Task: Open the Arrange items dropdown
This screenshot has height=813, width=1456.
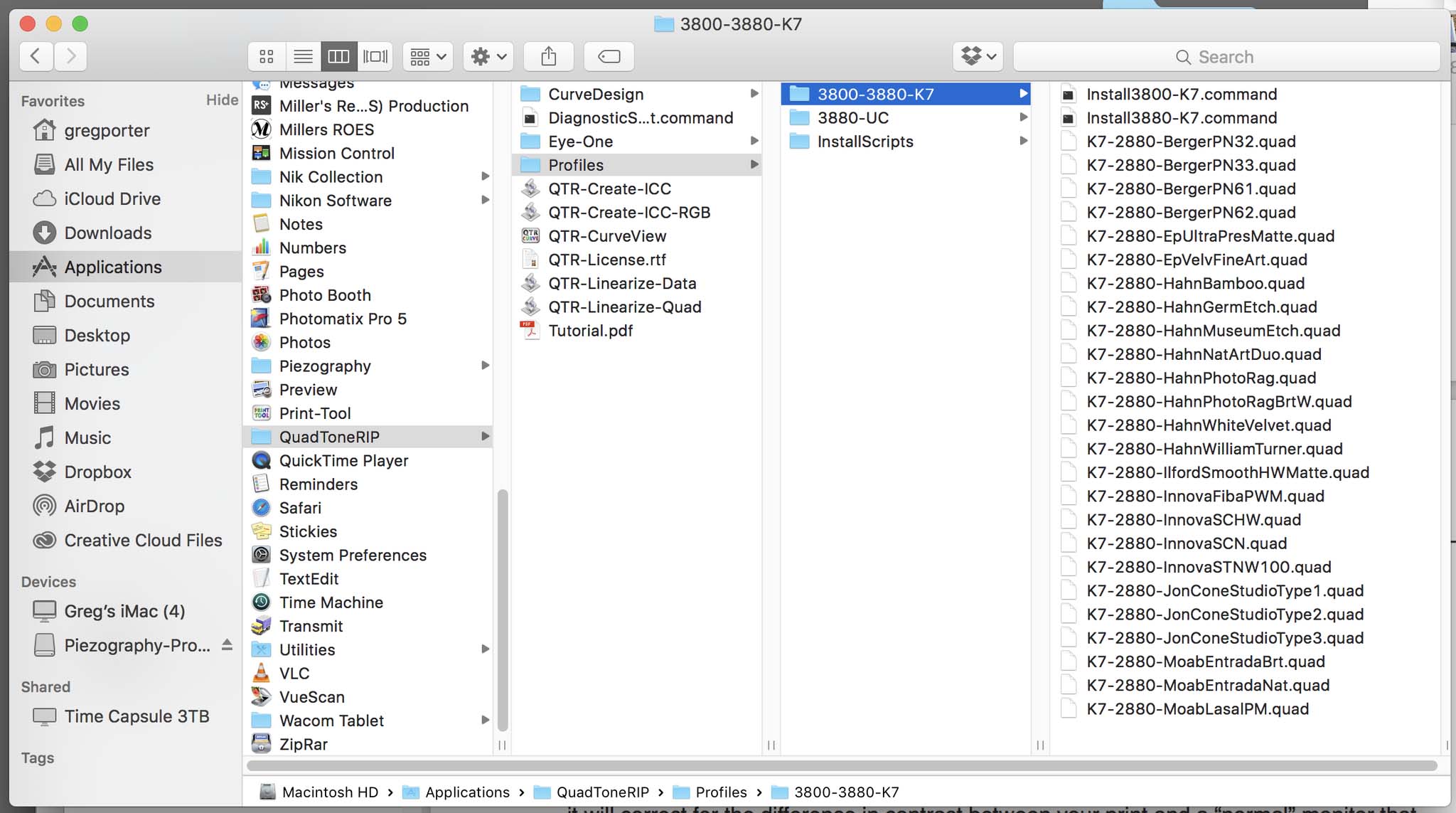Action: coord(428,56)
